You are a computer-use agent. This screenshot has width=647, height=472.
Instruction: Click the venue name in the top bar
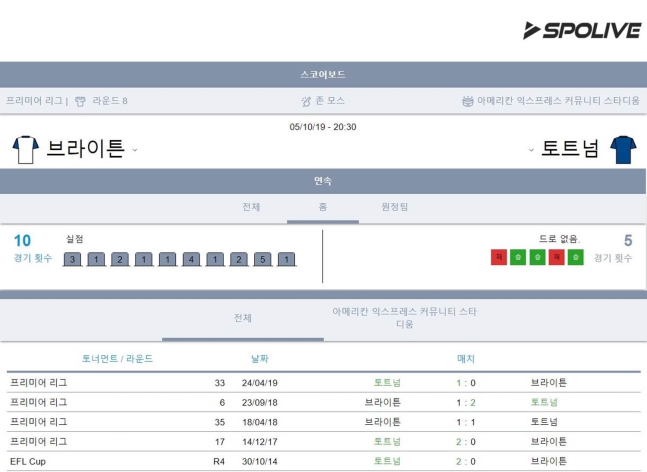click(558, 101)
